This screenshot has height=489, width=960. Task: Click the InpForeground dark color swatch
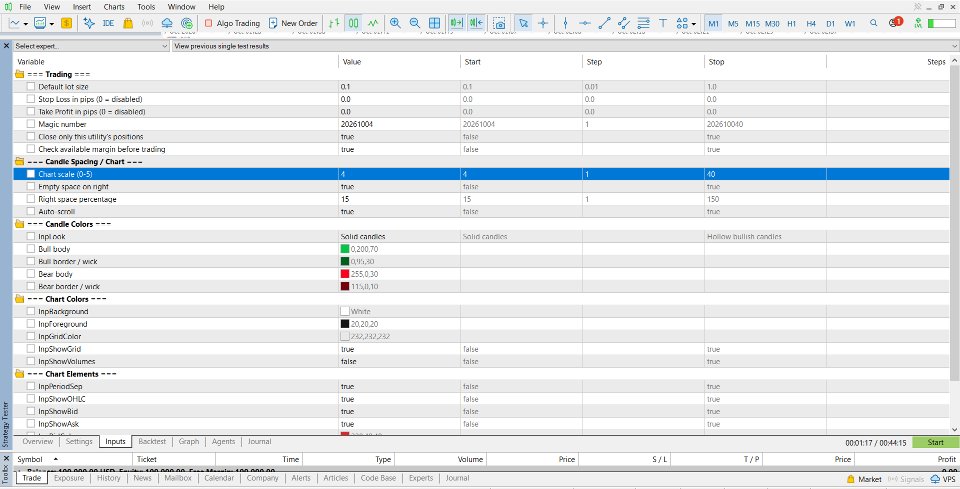345,324
